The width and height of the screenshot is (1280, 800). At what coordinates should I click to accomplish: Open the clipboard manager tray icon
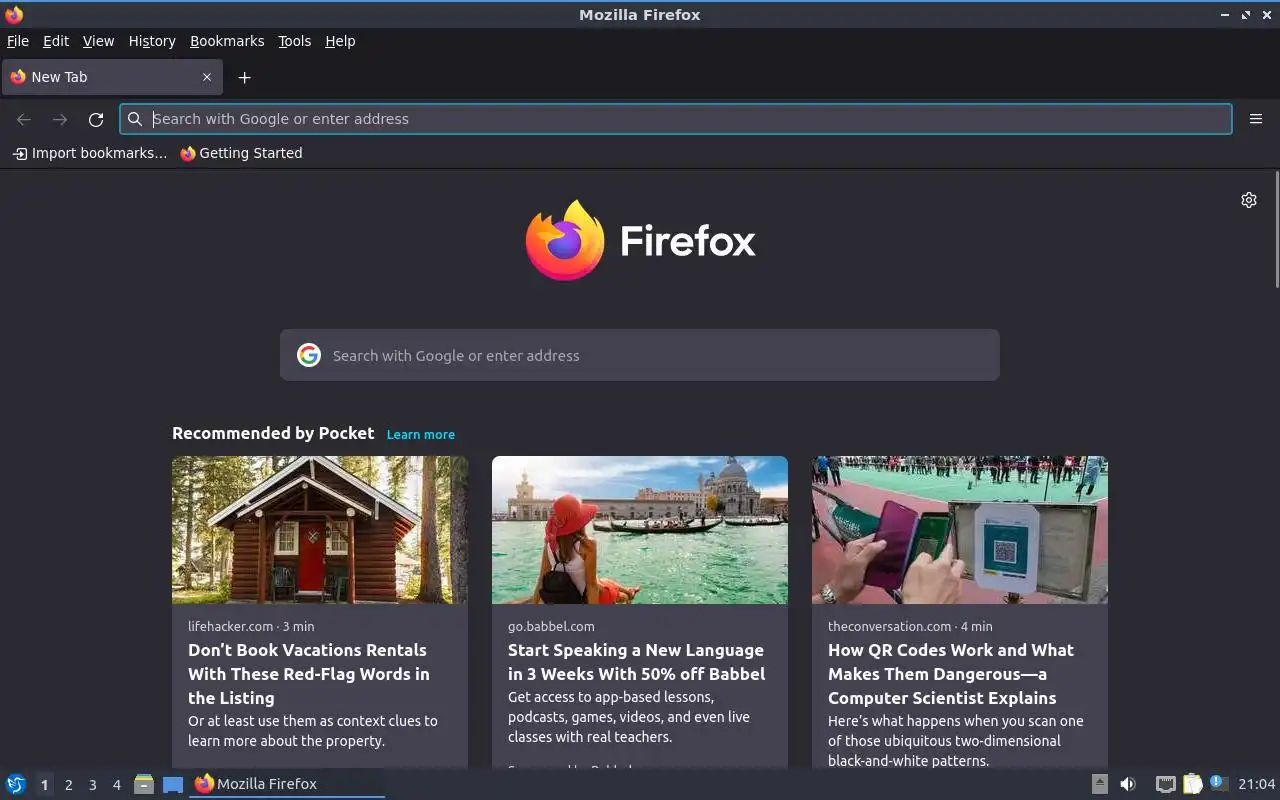pyautogui.click(x=1192, y=784)
